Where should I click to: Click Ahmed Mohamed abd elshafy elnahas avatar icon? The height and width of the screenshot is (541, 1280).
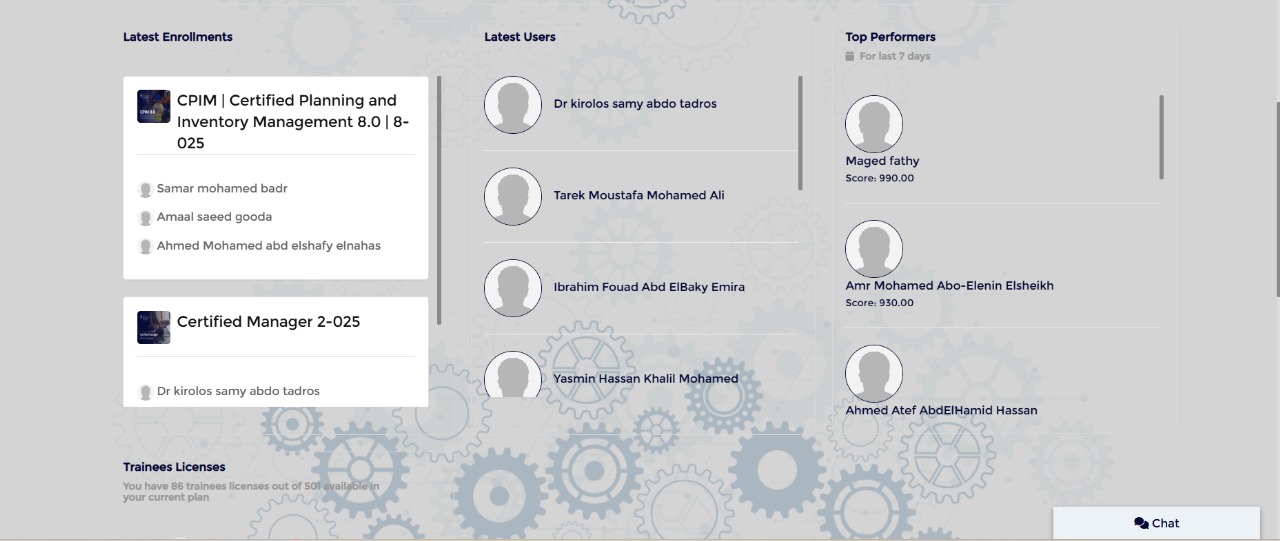146,246
